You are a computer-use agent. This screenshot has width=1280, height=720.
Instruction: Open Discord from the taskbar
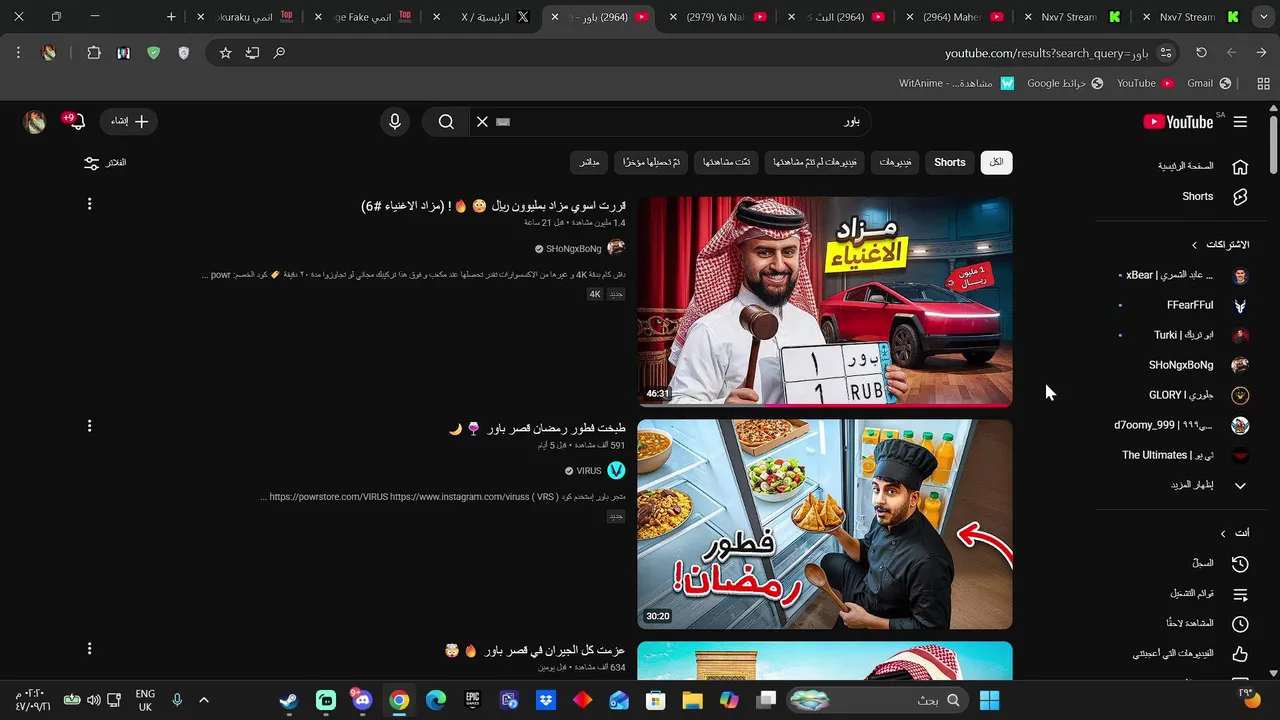(362, 700)
